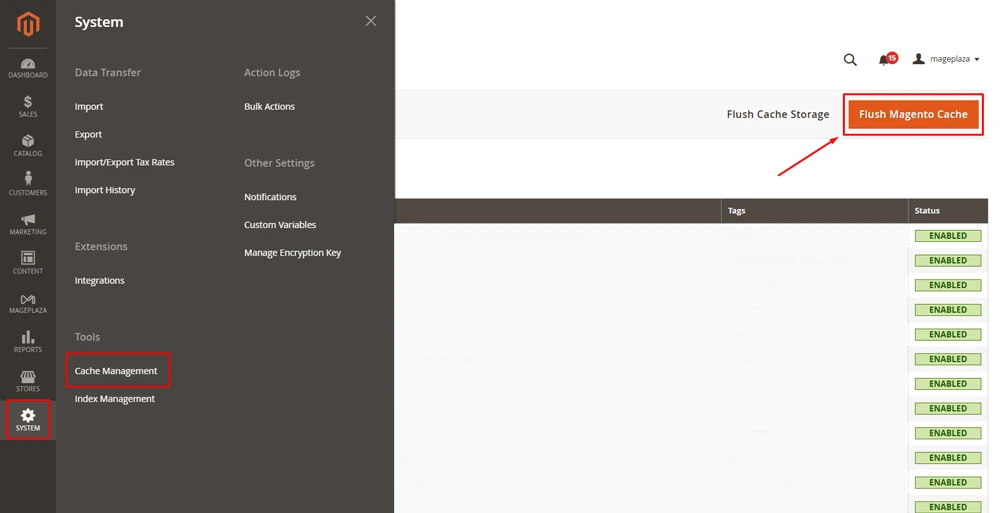Open Integrations under Extensions
The height and width of the screenshot is (513, 1000).
pos(99,281)
